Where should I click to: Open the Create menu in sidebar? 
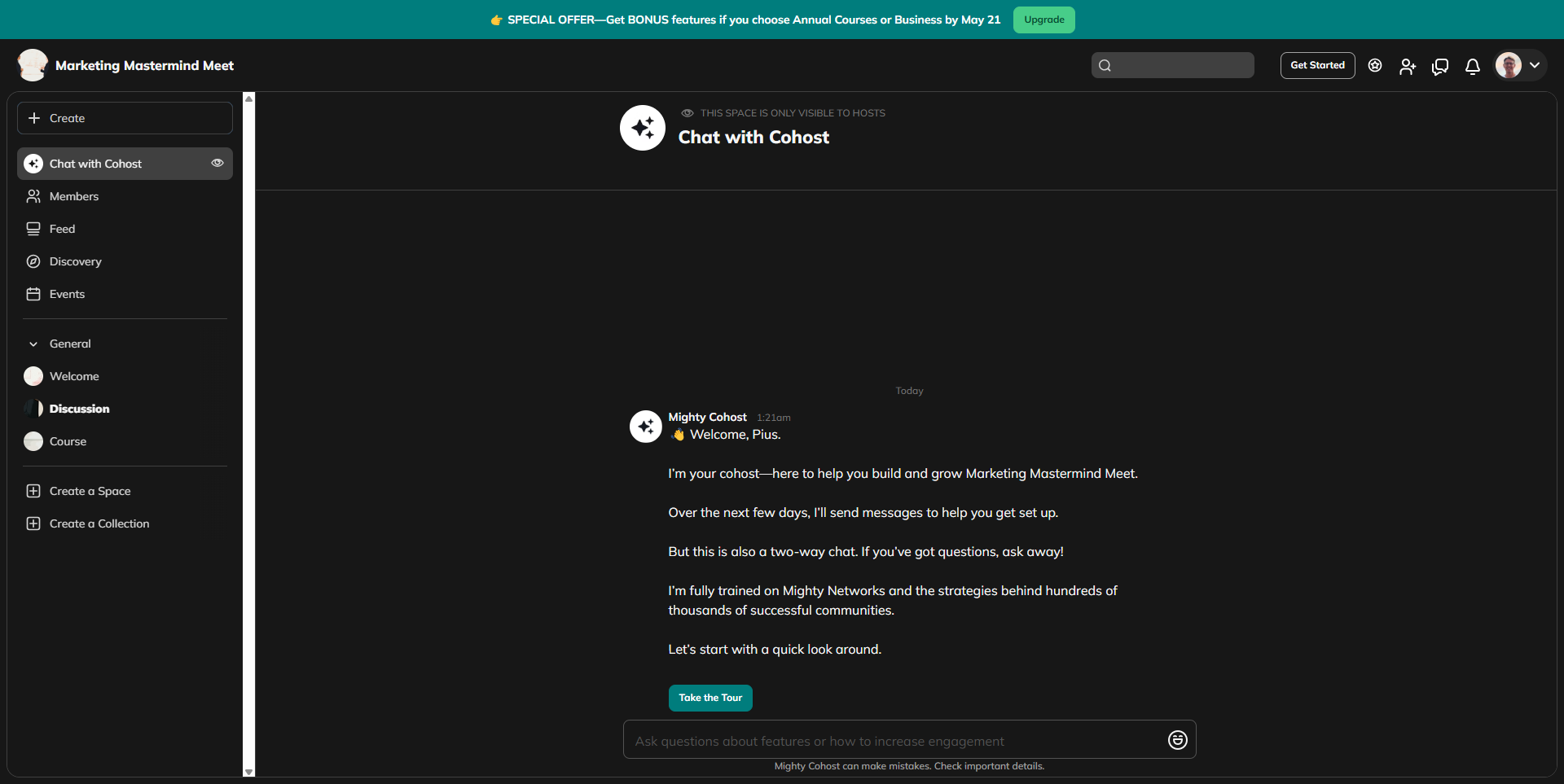click(x=125, y=118)
